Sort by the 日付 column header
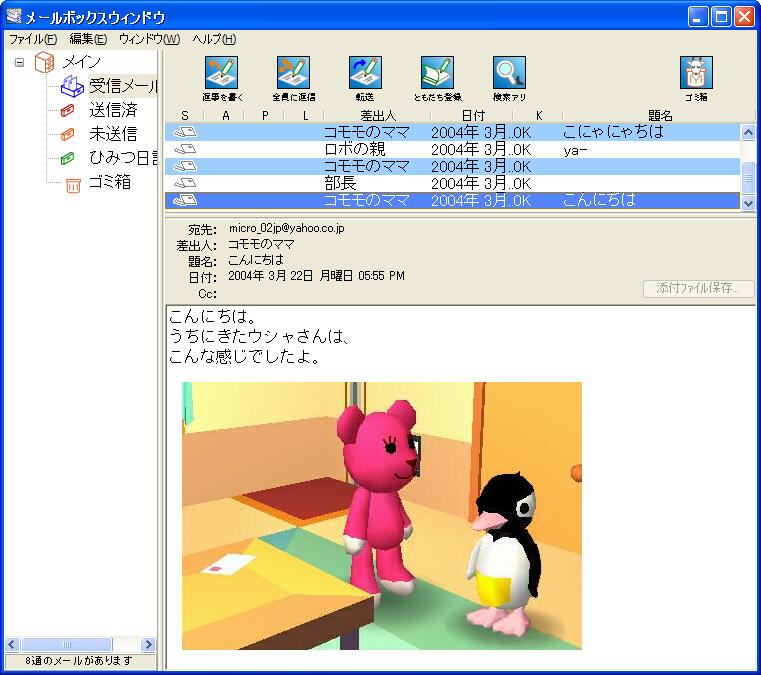The image size is (761, 675). pos(472,115)
